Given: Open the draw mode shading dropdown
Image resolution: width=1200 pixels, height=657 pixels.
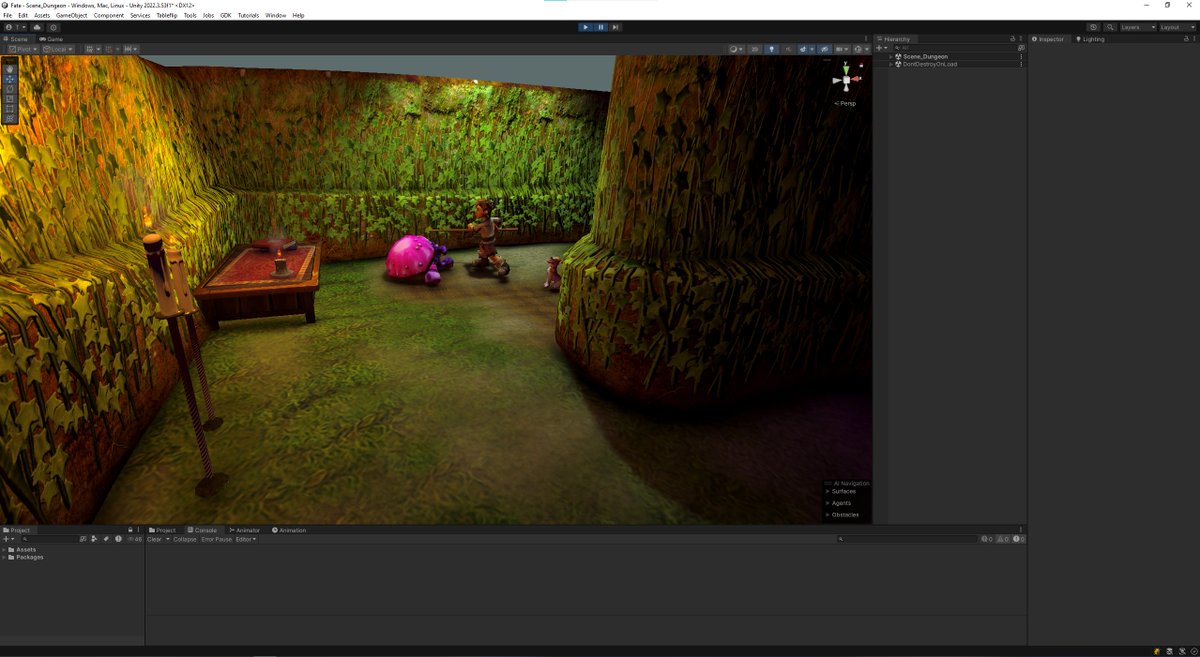Looking at the screenshot, I should (x=735, y=49).
